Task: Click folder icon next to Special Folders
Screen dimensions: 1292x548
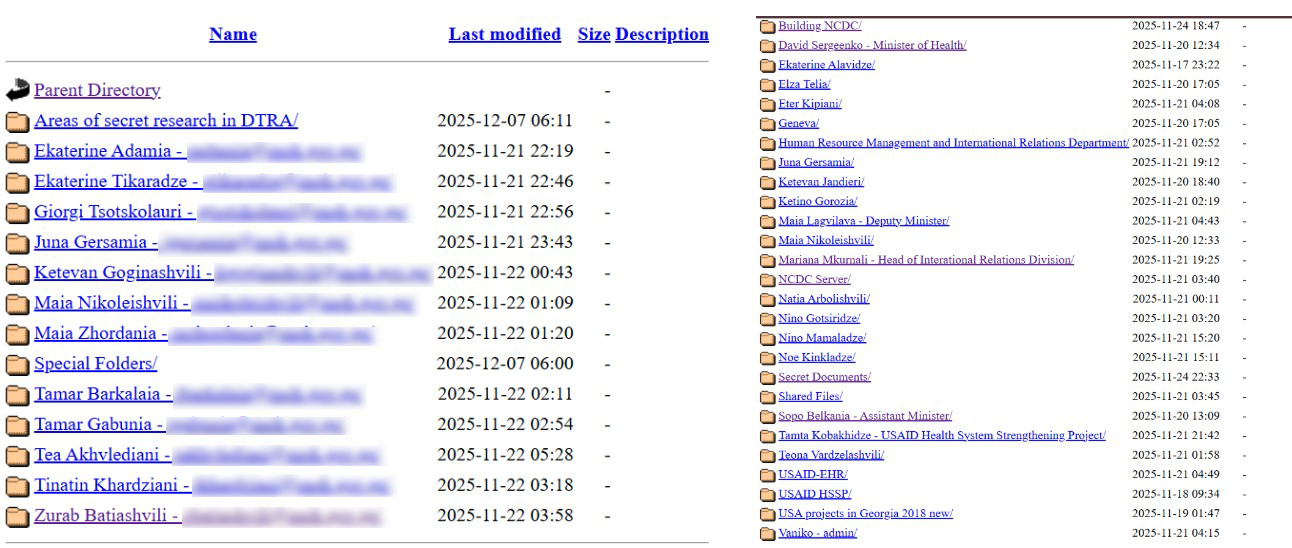Action: pyautogui.click(x=17, y=365)
